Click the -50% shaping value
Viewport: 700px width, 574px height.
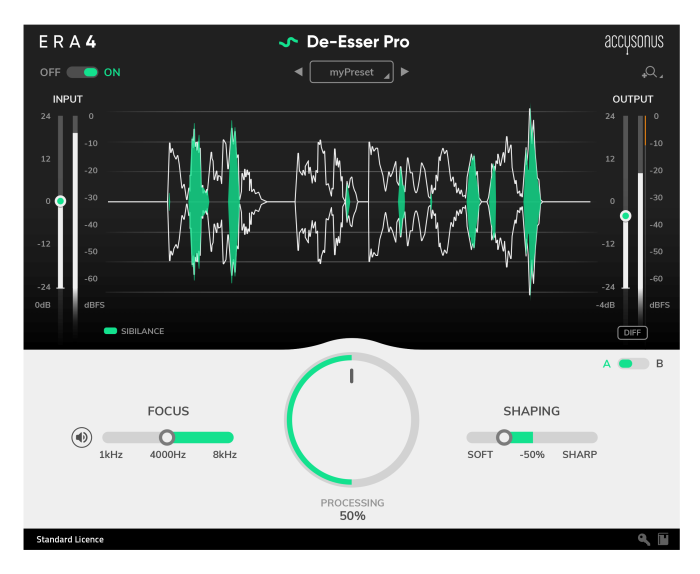[x=532, y=455]
